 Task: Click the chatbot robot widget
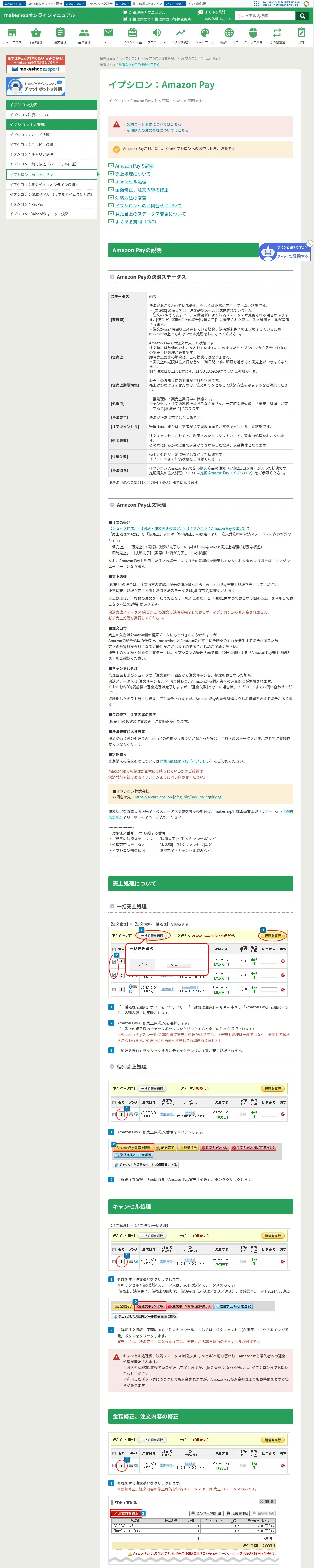tap(284, 252)
